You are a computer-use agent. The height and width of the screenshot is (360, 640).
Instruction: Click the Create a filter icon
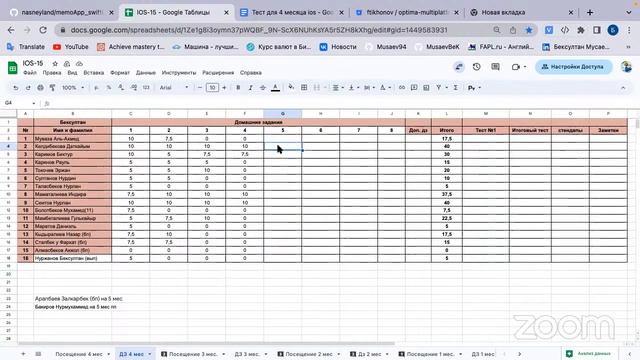(x=439, y=88)
